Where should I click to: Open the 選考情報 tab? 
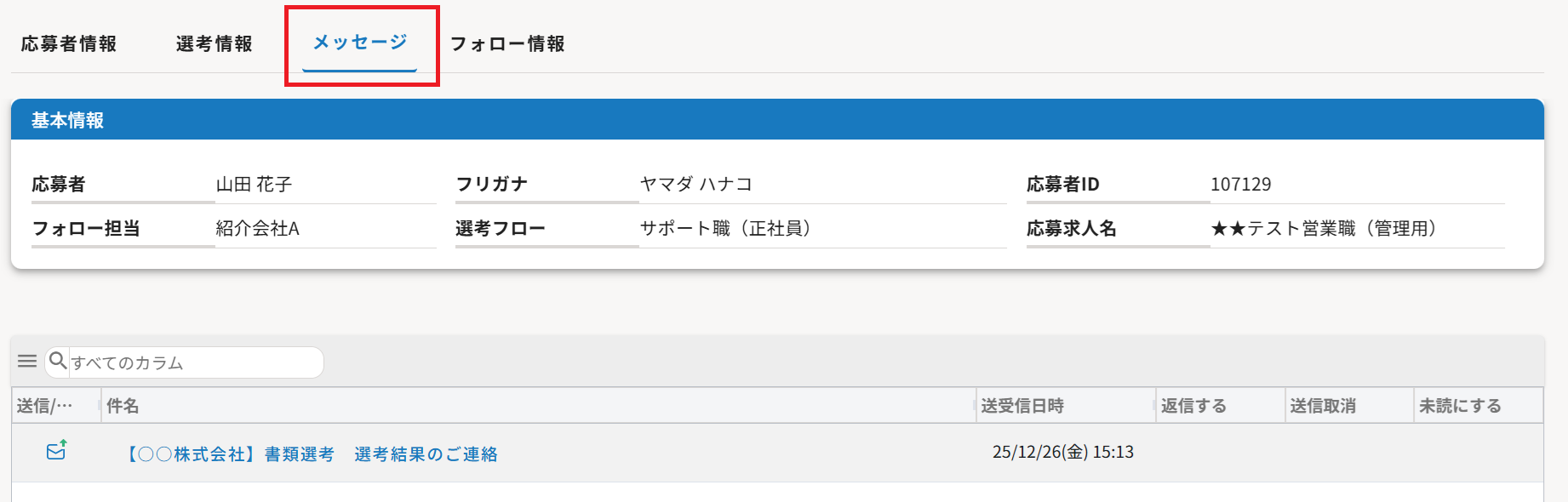pyautogui.click(x=214, y=44)
